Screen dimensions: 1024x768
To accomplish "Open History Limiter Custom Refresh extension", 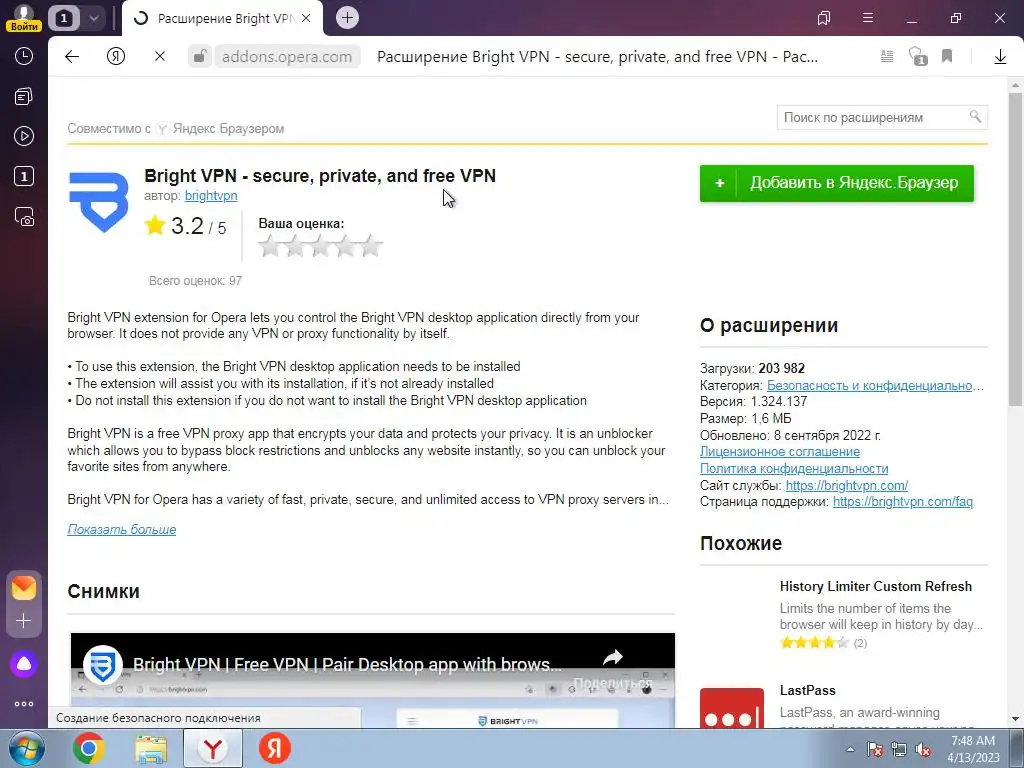I will coord(876,586).
